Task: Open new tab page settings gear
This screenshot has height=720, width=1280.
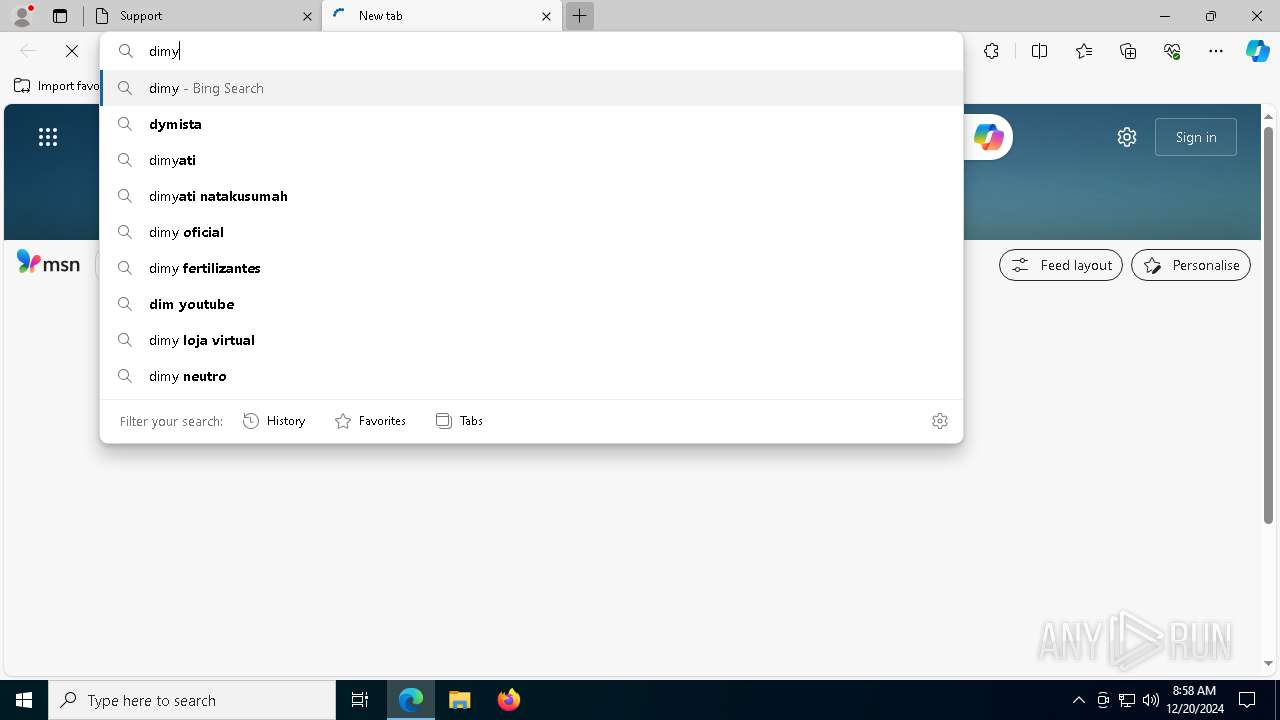Action: click(1127, 137)
